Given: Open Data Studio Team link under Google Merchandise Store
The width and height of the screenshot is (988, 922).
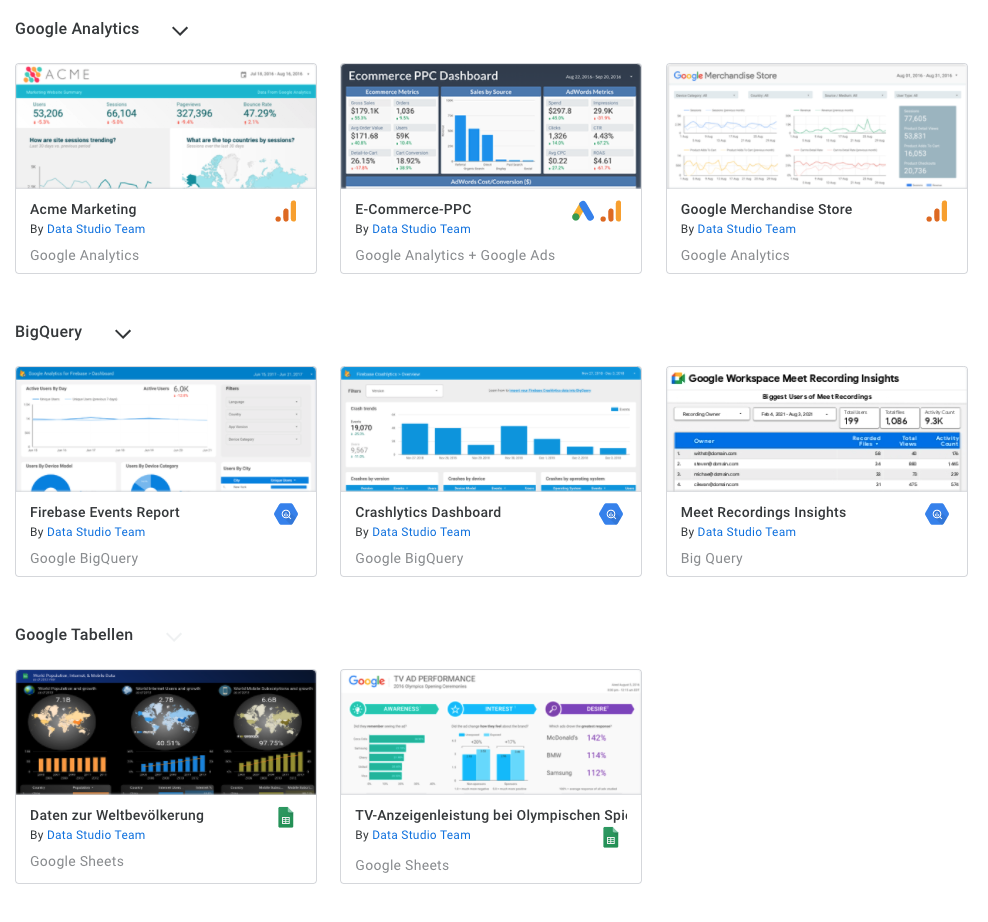Looking at the screenshot, I should click(747, 229).
